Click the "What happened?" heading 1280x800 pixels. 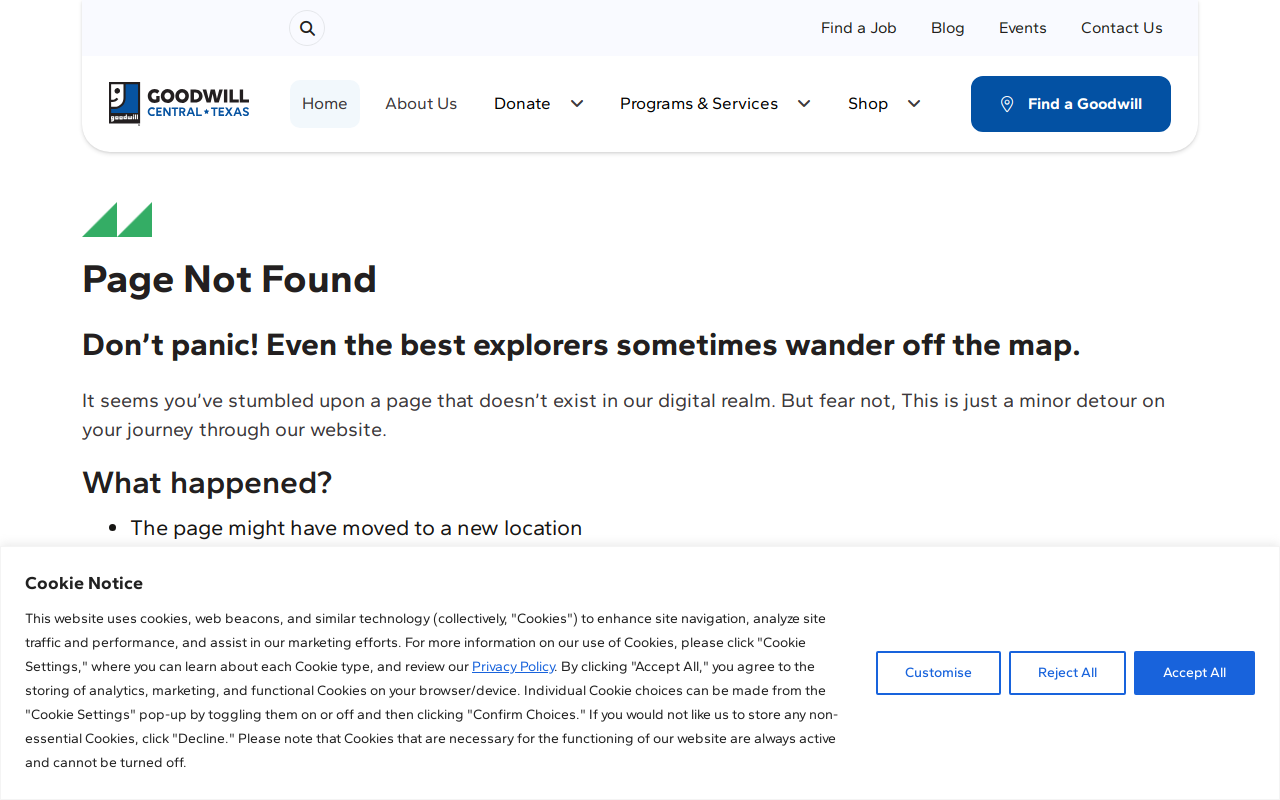207,483
